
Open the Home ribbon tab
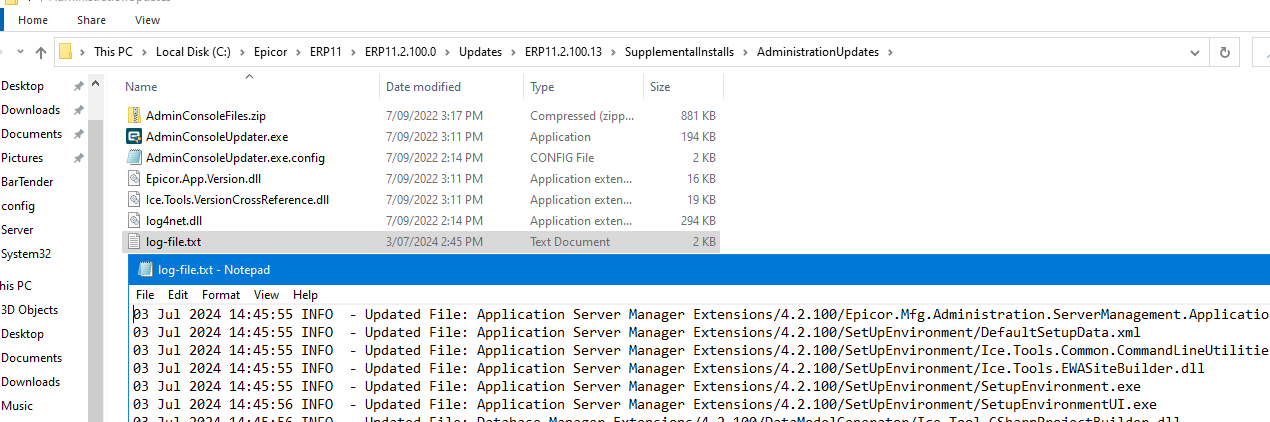33,20
